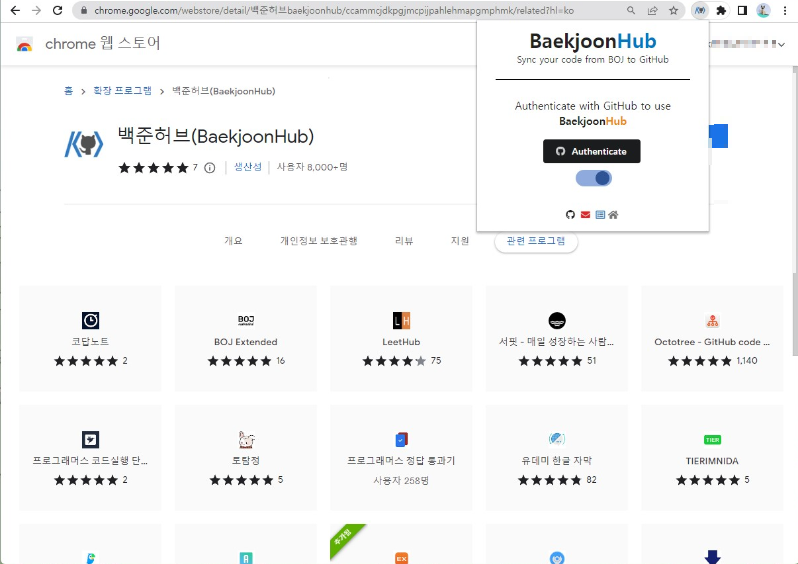Click the page vertical scrollbar
The width and height of the screenshot is (798, 564).
[794, 211]
